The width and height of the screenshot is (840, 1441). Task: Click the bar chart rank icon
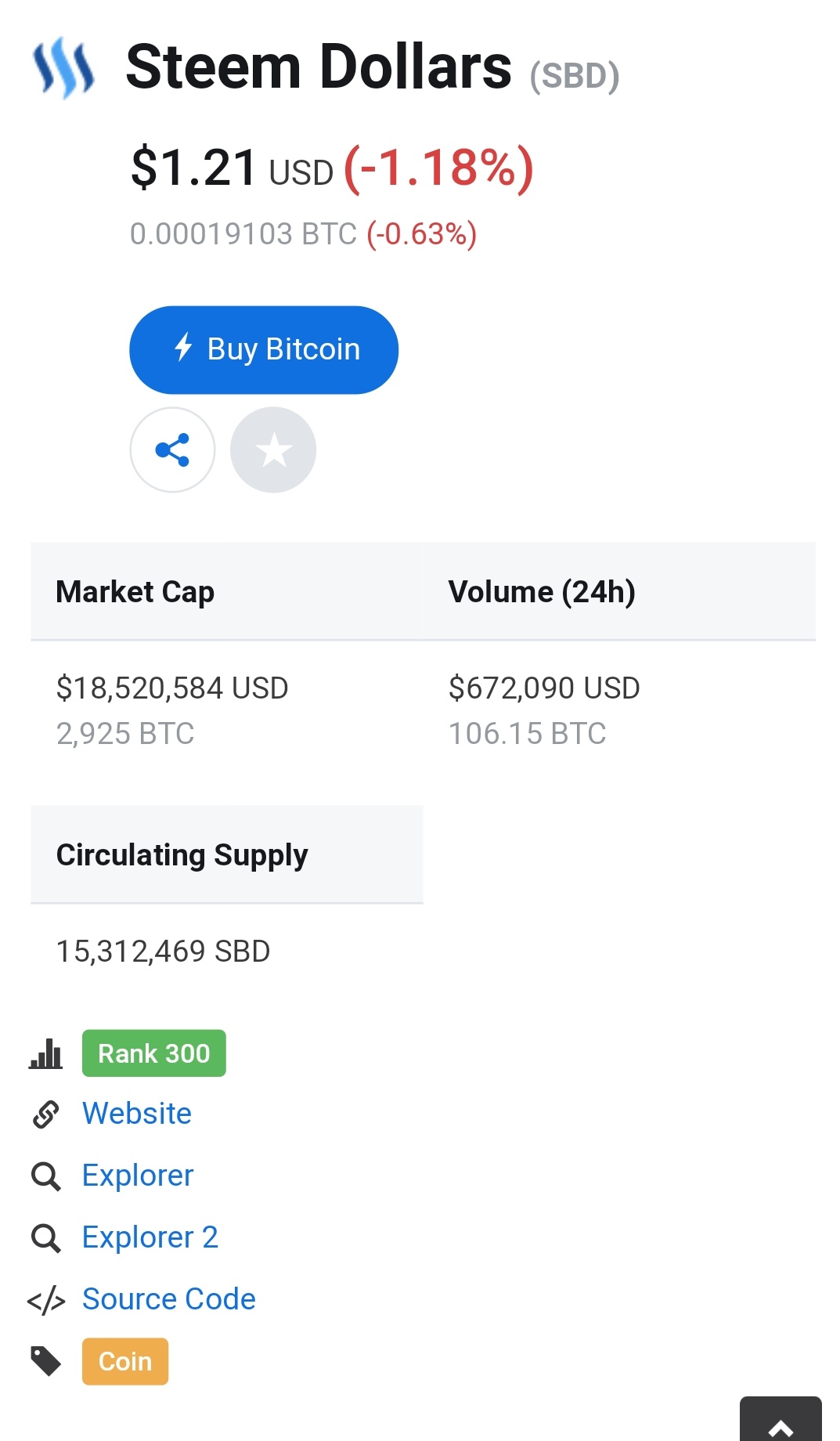pos(45,1053)
